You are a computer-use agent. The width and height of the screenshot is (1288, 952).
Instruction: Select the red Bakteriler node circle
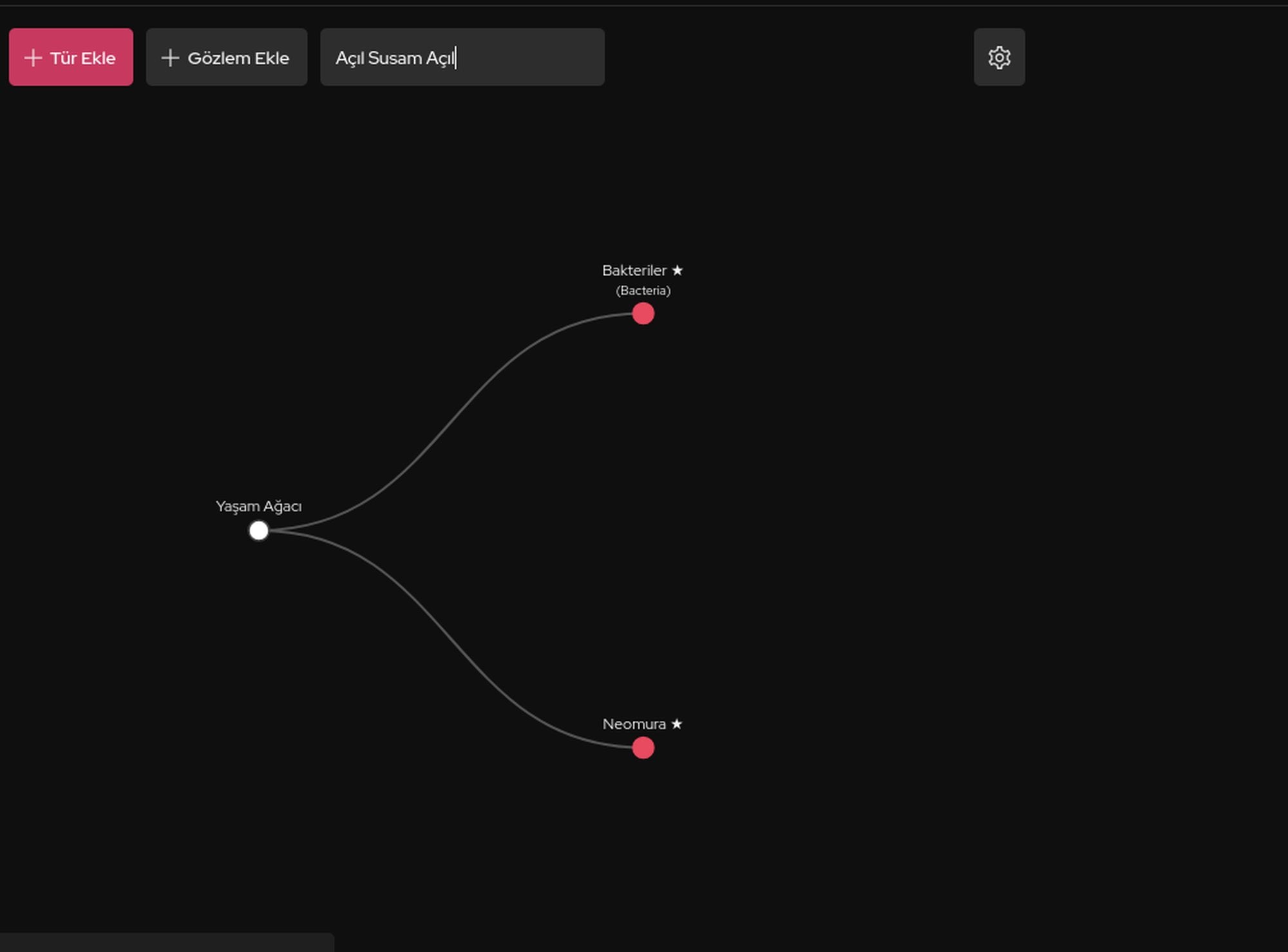coord(643,313)
